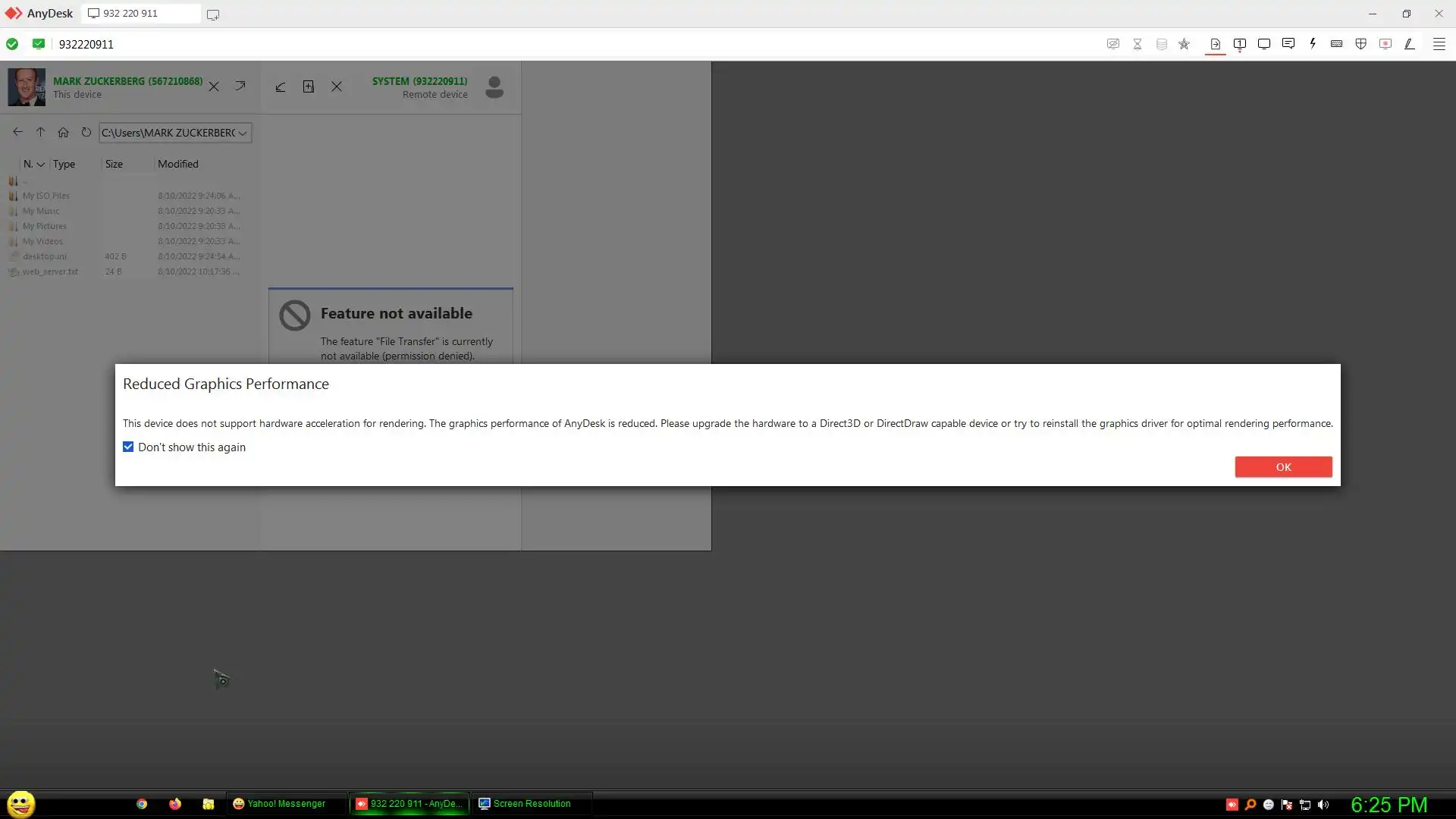Viewport: 1456px width, 819px height.
Task: Click green connection status check icon
Action: 12,44
